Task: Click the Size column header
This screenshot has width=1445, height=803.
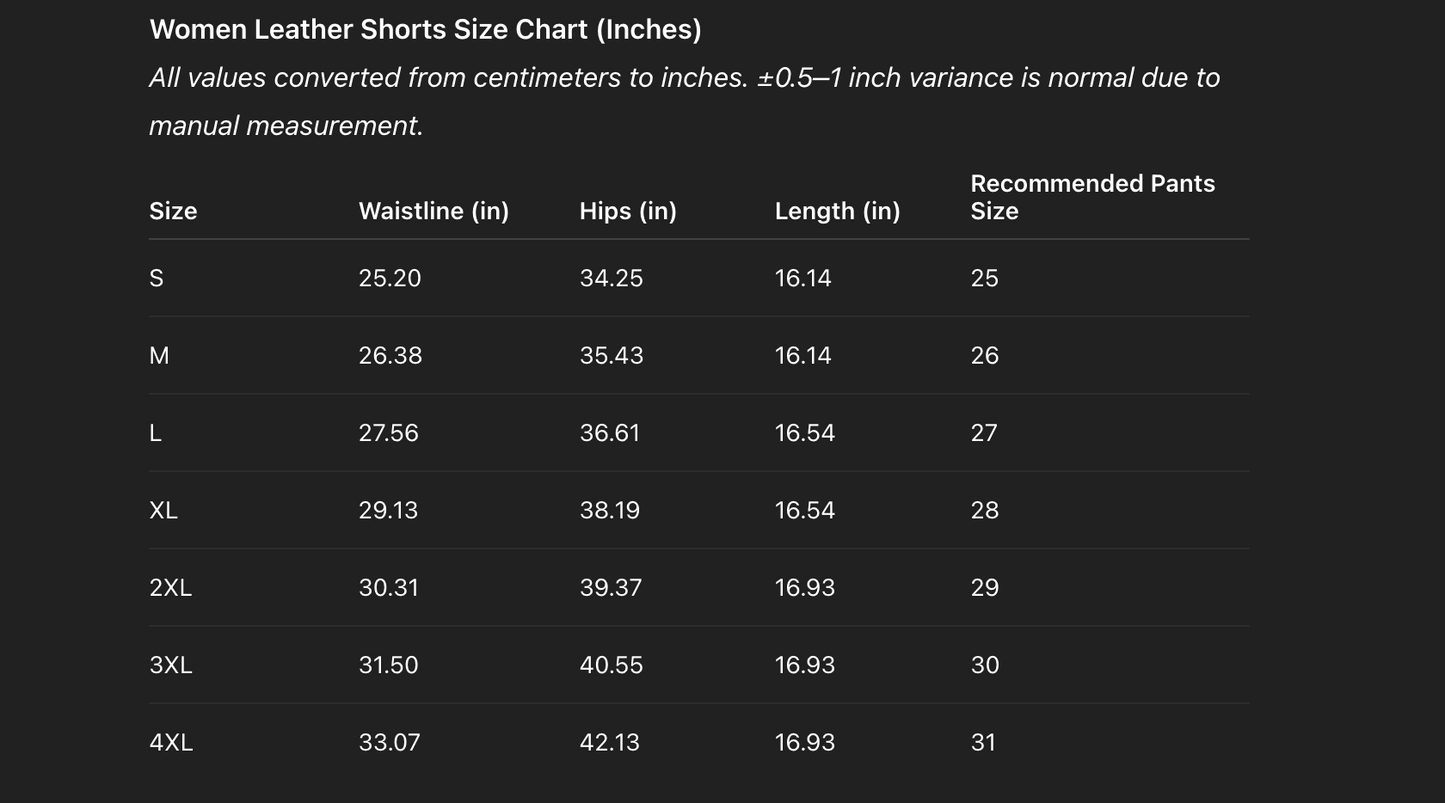Action: click(173, 211)
